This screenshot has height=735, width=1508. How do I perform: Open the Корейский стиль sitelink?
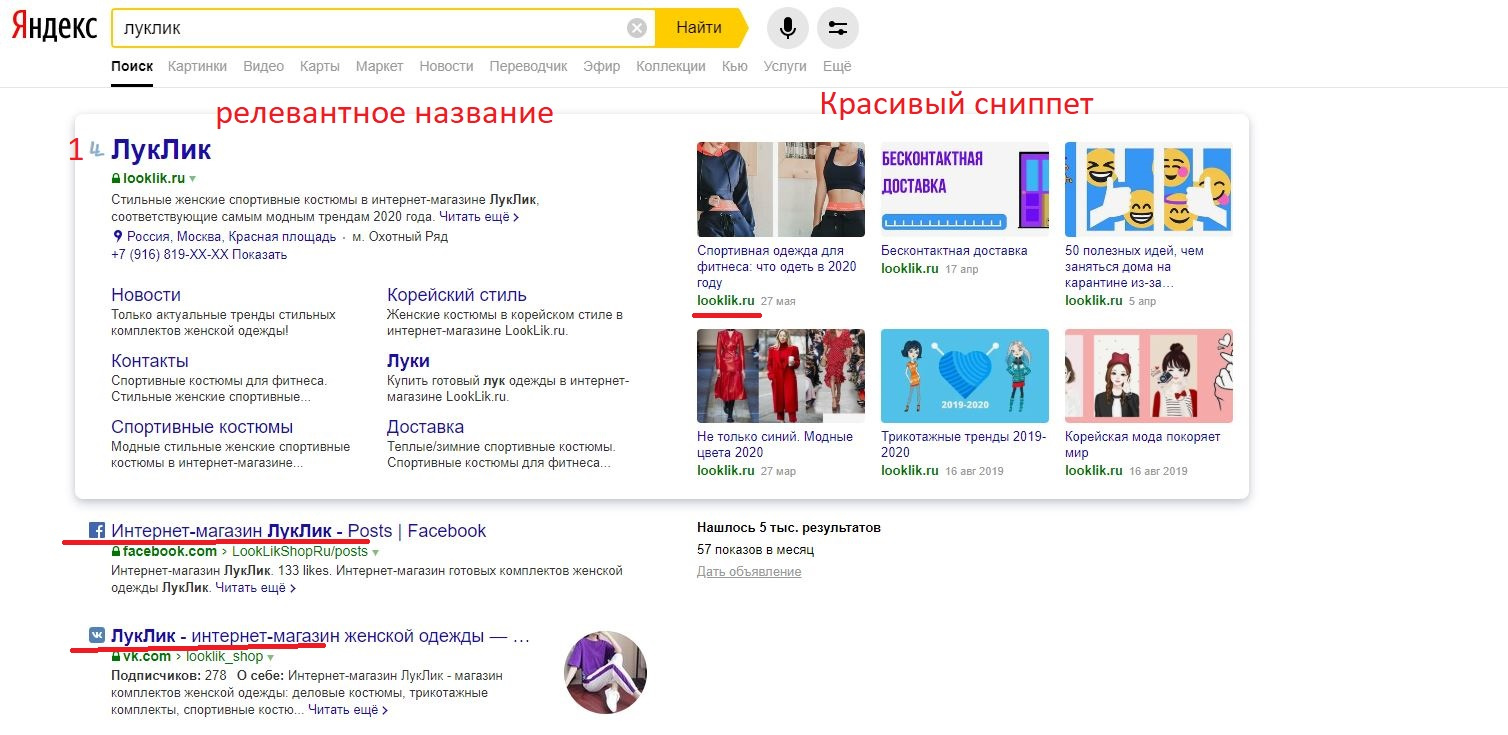457,295
